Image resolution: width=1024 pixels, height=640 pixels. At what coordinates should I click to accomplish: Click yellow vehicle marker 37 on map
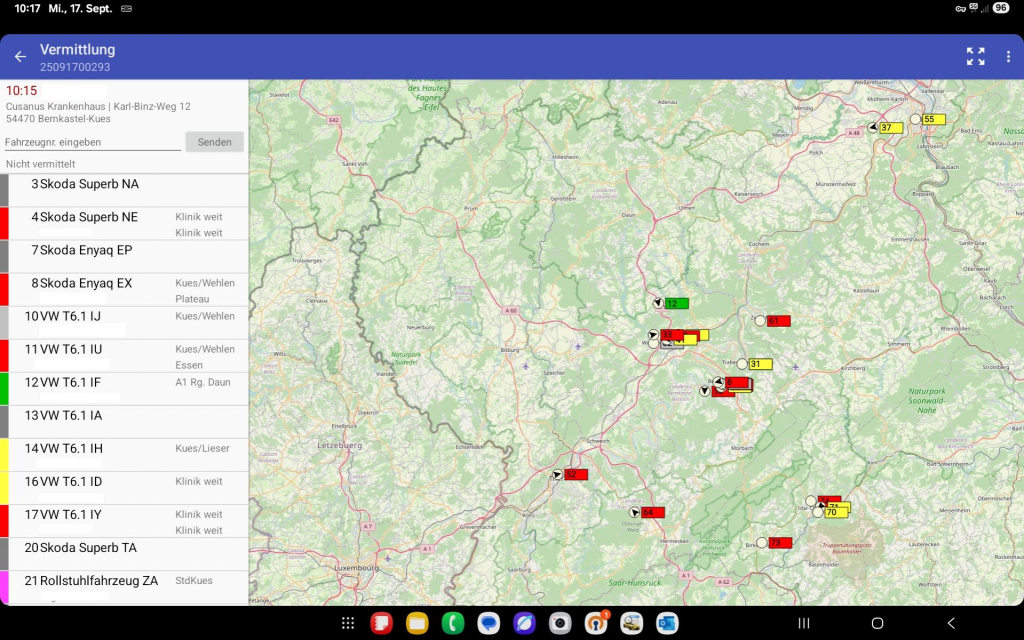point(890,128)
